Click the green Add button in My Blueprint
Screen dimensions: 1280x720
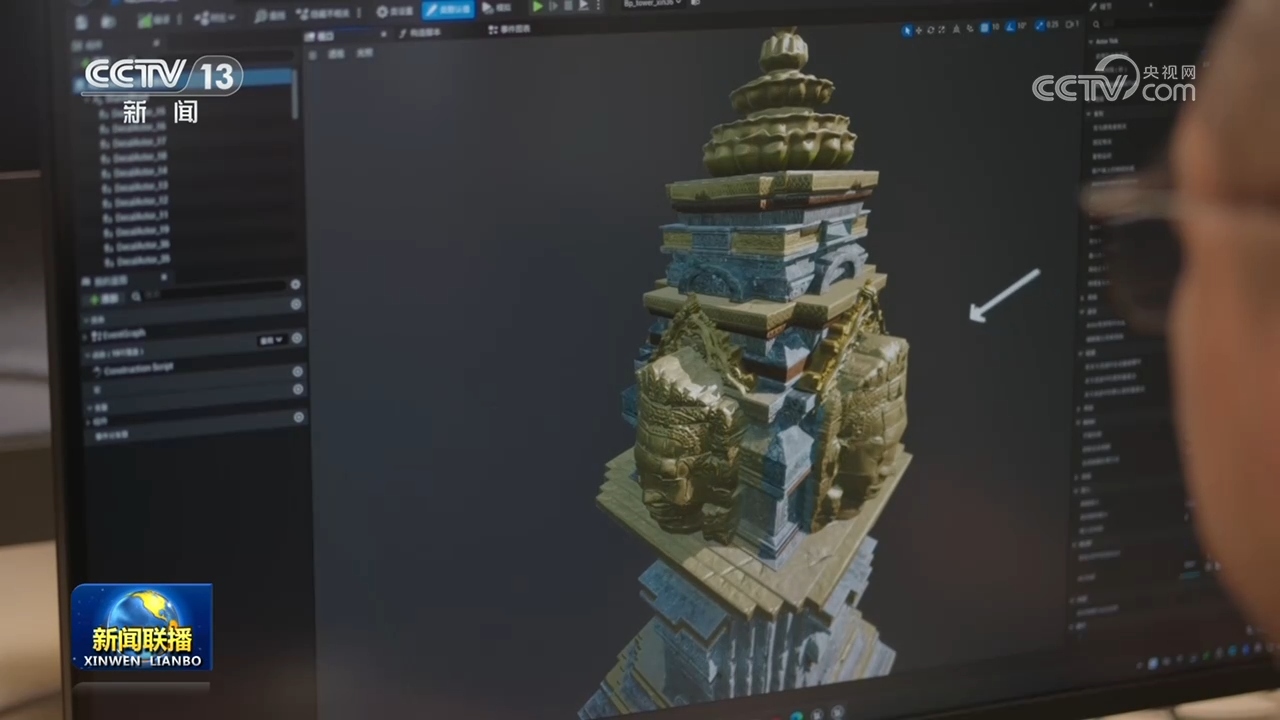pos(105,299)
